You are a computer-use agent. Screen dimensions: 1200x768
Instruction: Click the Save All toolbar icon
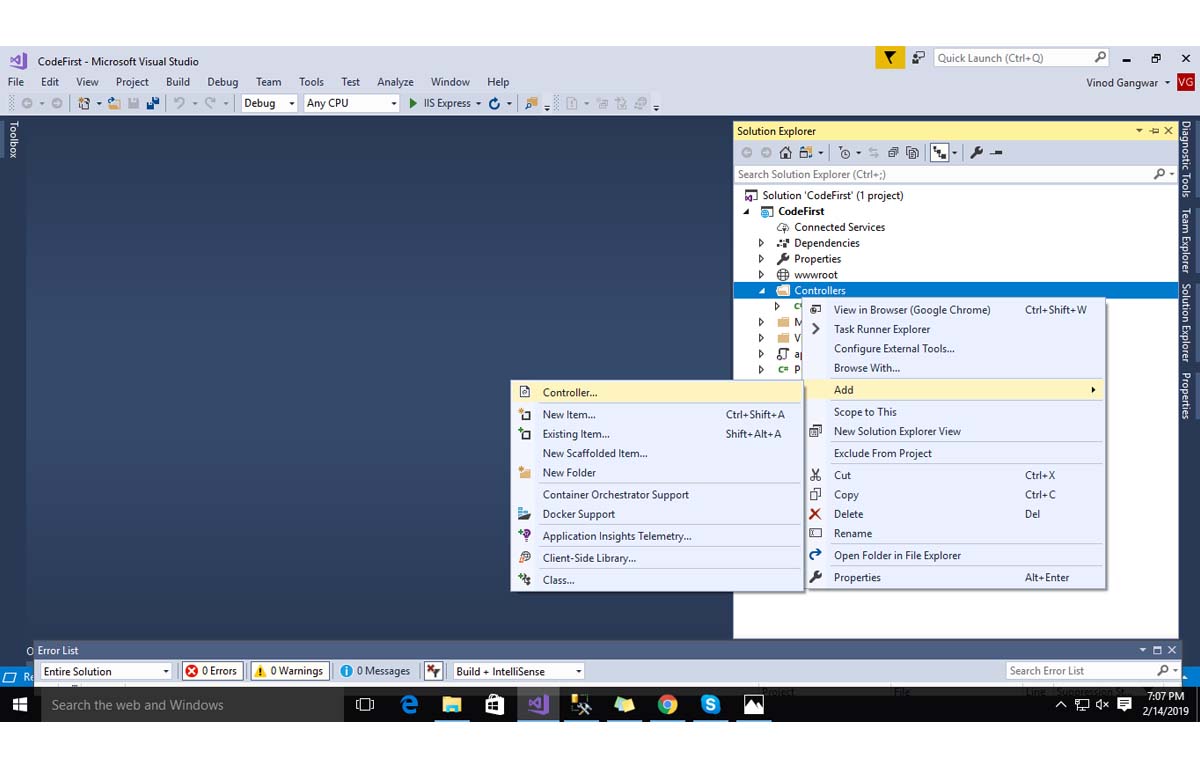click(x=153, y=103)
